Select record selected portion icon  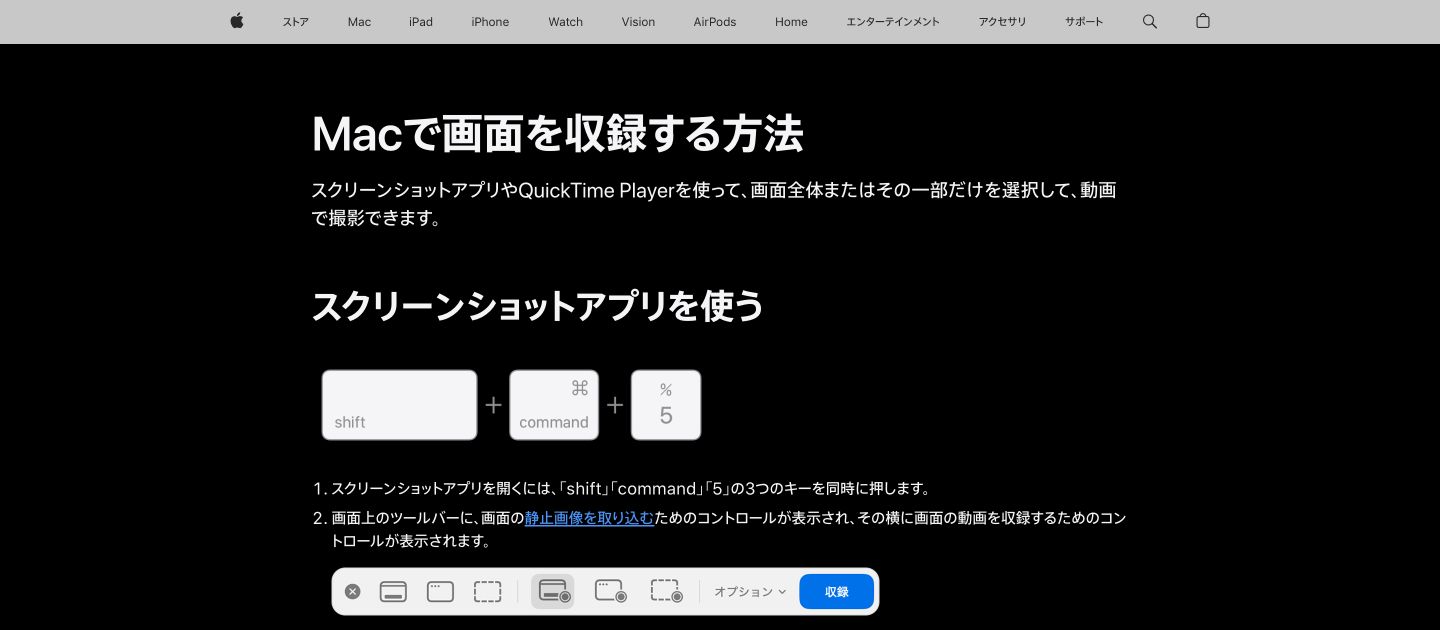pyautogui.click(x=666, y=592)
